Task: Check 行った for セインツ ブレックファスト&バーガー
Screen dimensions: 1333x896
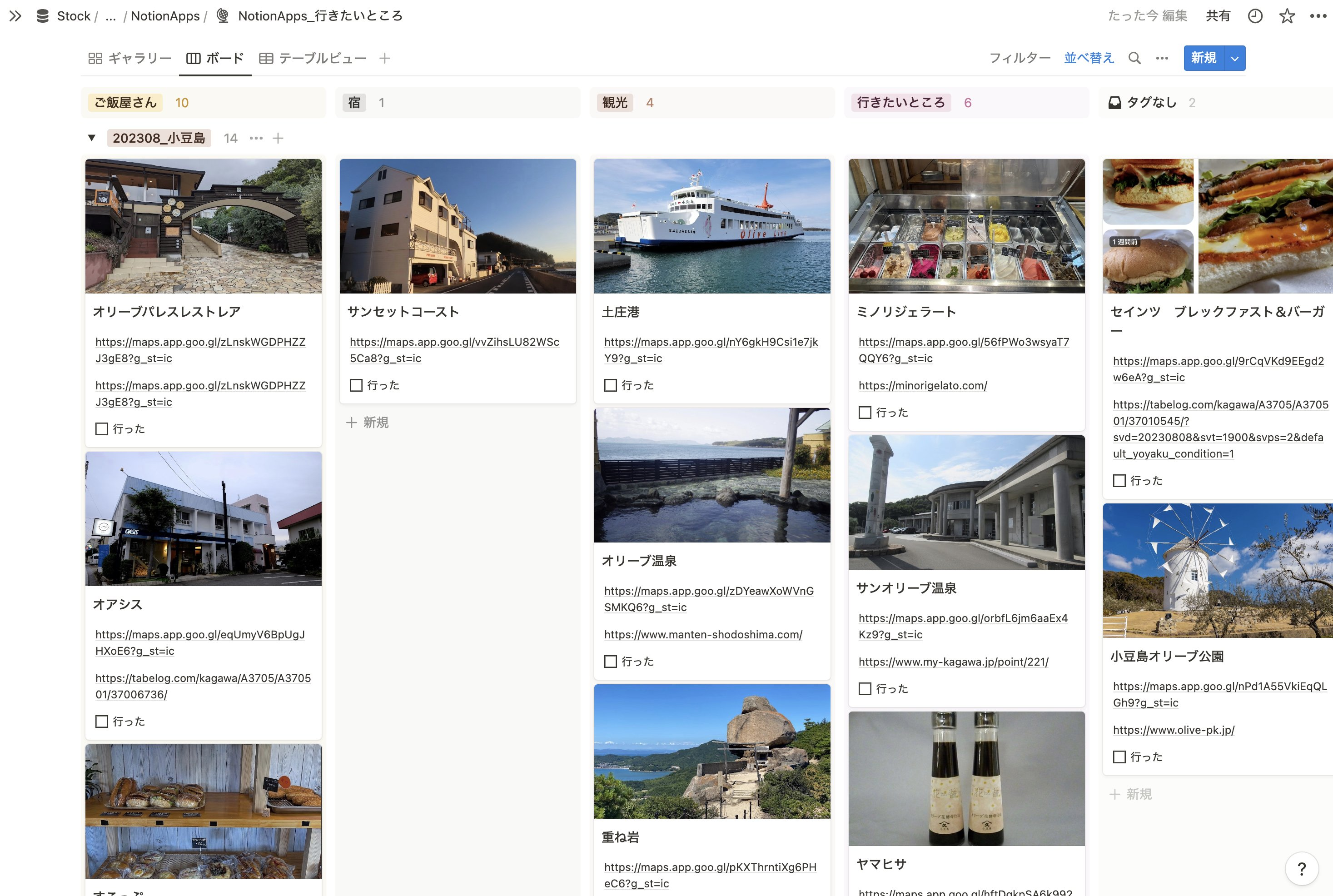Action: (x=1119, y=481)
